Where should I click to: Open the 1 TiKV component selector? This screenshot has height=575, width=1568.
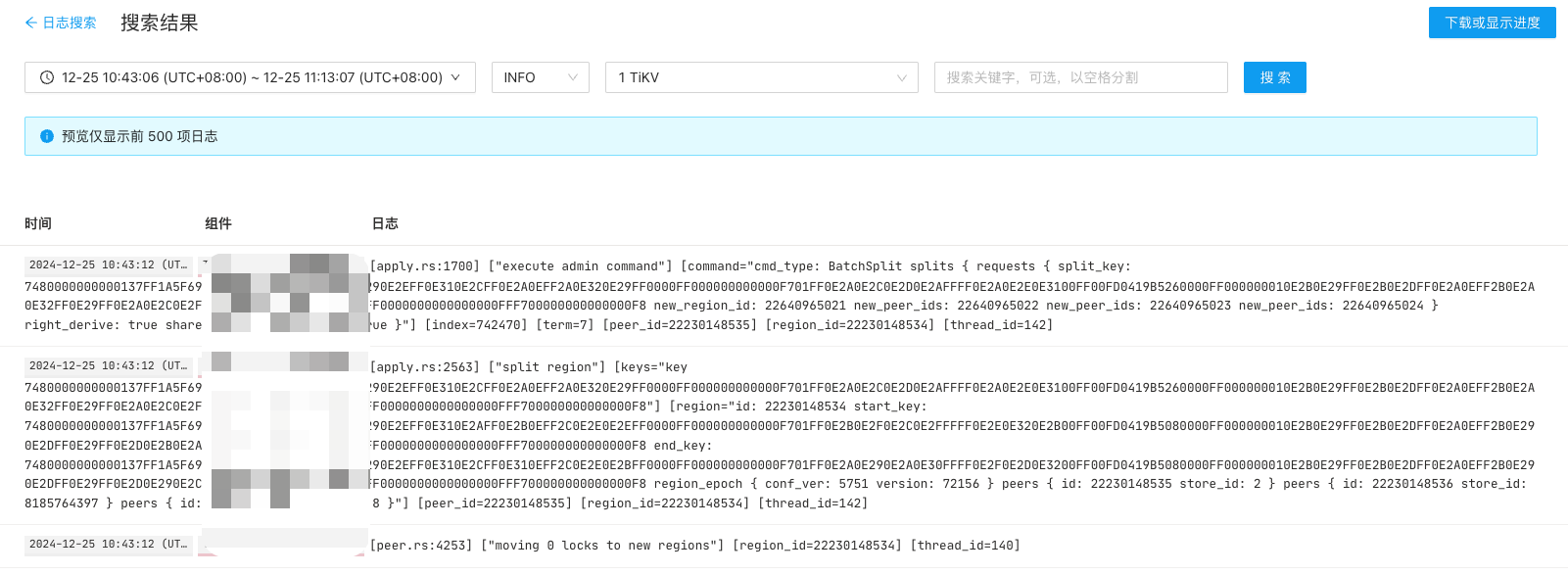(762, 77)
